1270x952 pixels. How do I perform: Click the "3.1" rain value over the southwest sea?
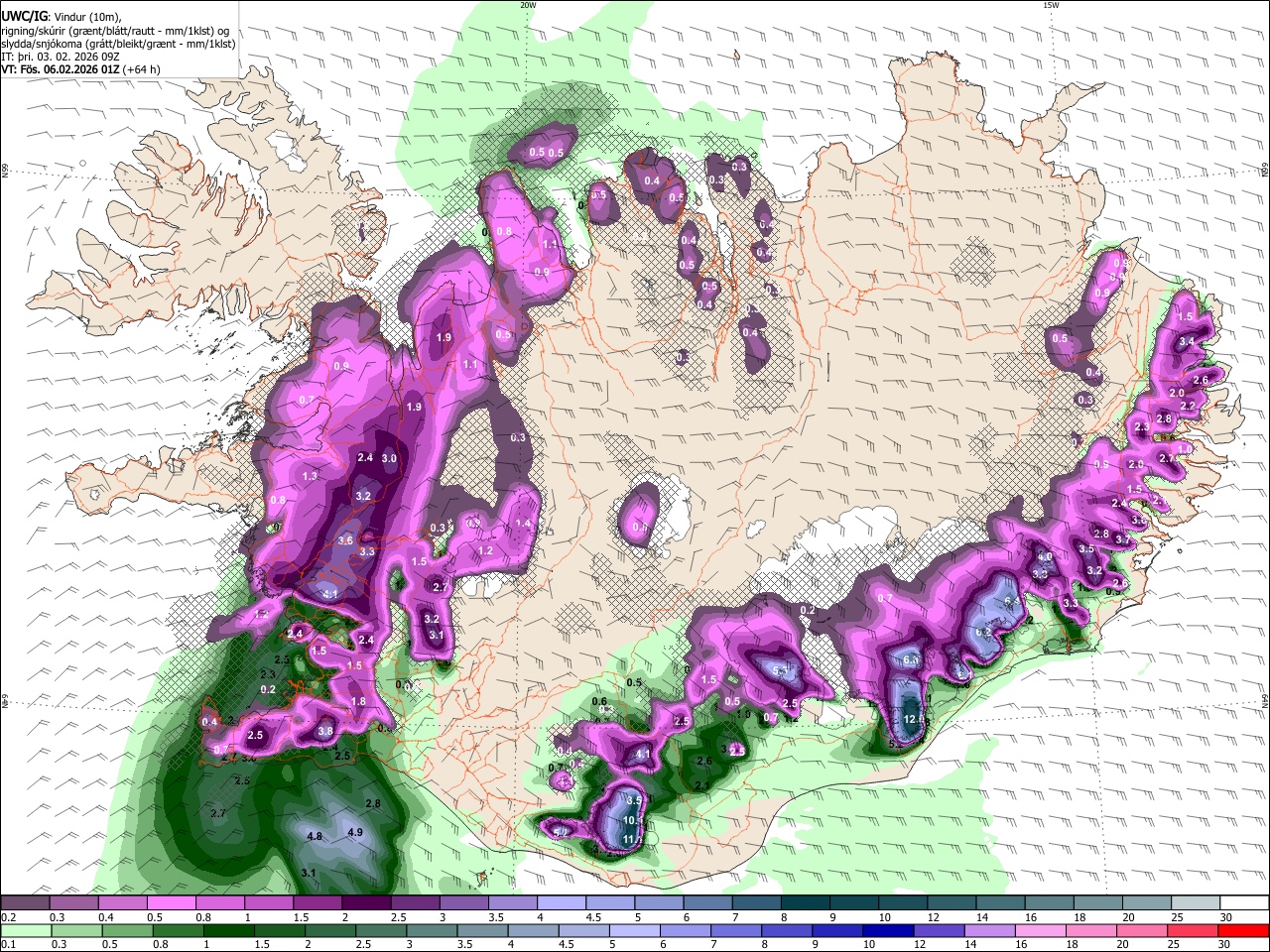(309, 873)
